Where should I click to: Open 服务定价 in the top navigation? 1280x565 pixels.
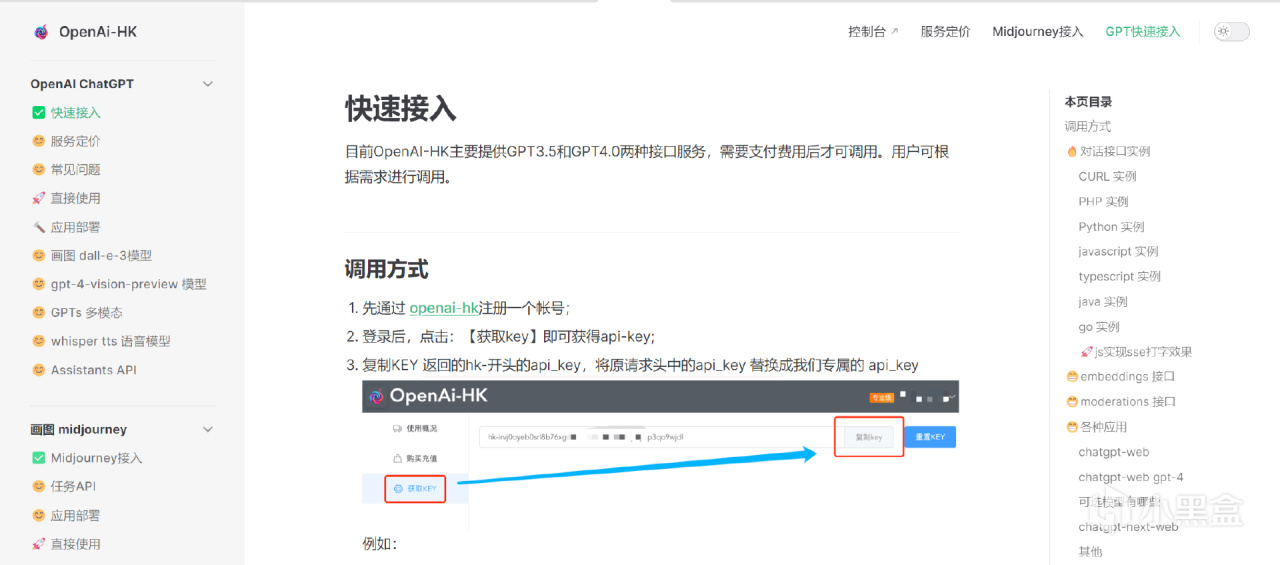[945, 32]
